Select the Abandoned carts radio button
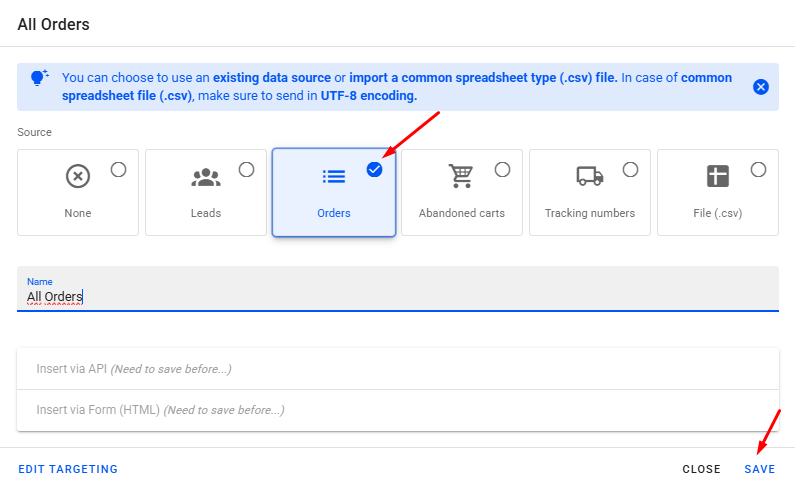This screenshot has height=488, width=795. (502, 170)
